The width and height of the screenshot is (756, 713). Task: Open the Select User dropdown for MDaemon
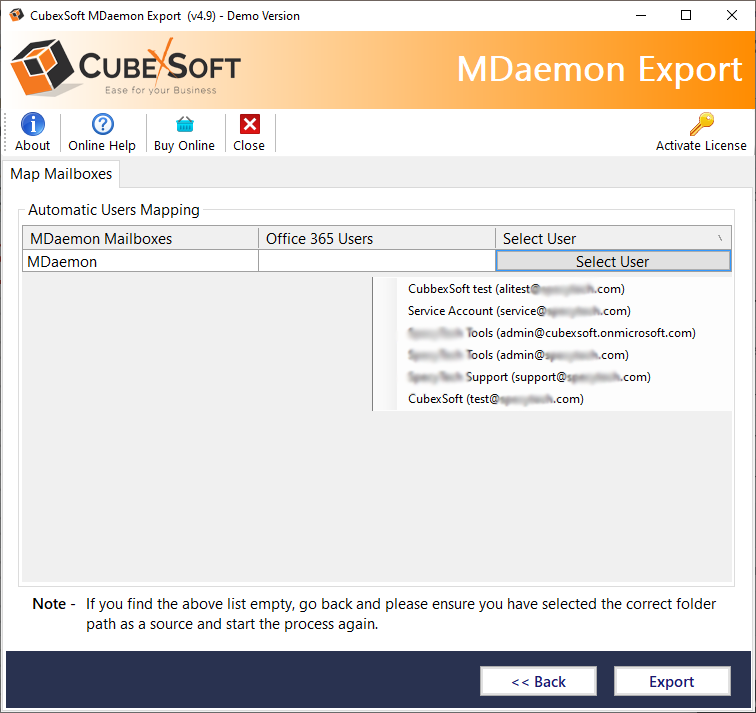coord(612,261)
